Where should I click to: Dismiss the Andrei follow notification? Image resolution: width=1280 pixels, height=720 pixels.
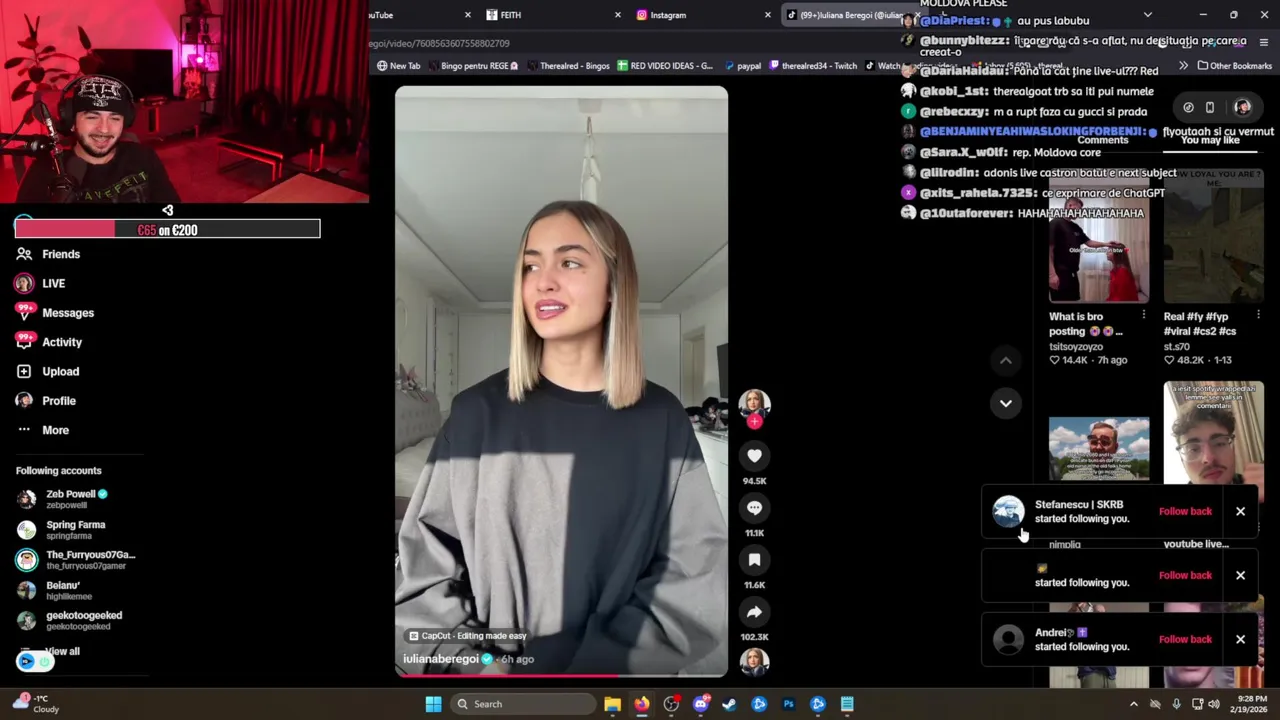1240,639
